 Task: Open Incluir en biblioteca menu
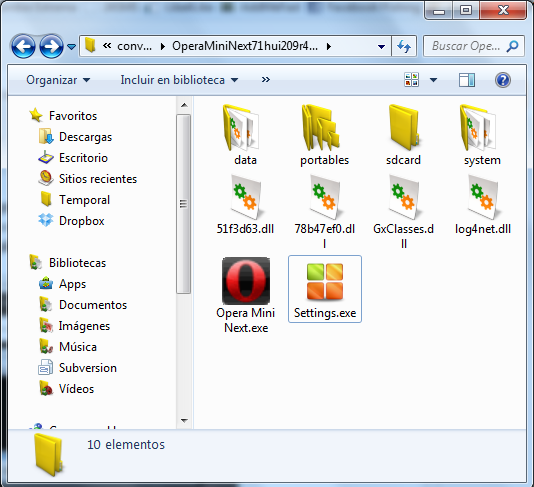[x=179, y=80]
